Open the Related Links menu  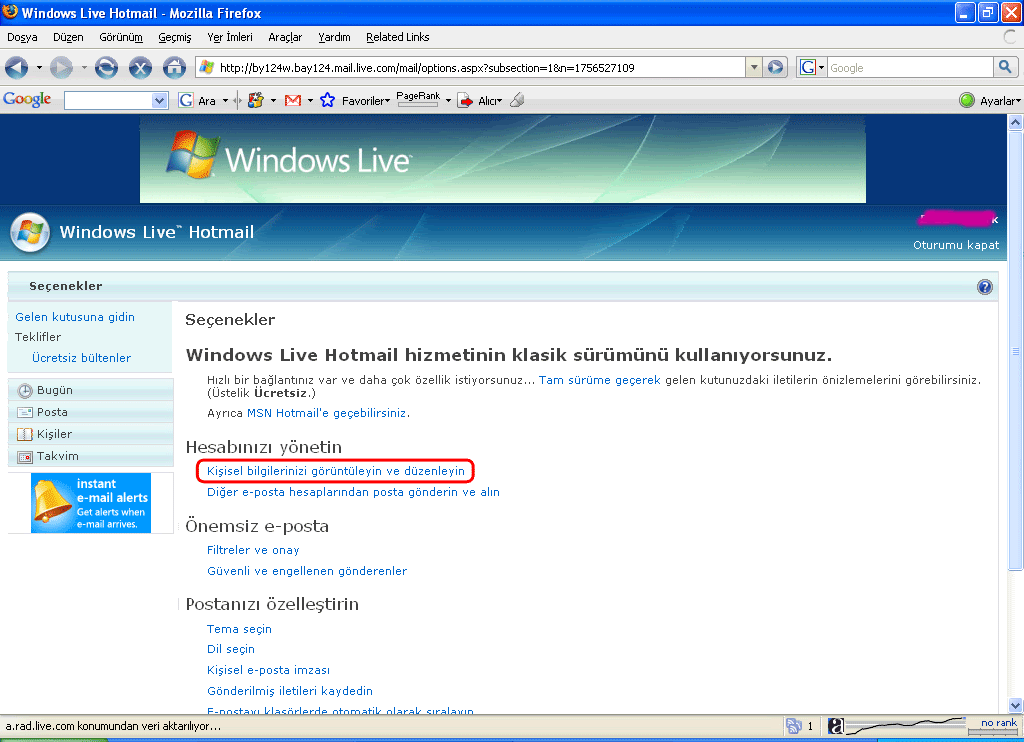pyautogui.click(x=397, y=37)
